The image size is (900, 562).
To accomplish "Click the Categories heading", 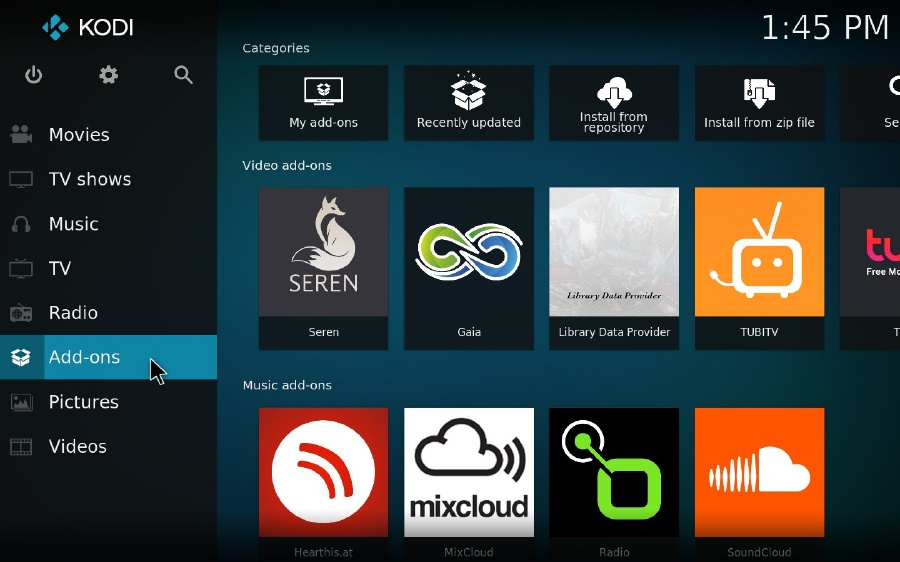I will pyautogui.click(x=276, y=48).
